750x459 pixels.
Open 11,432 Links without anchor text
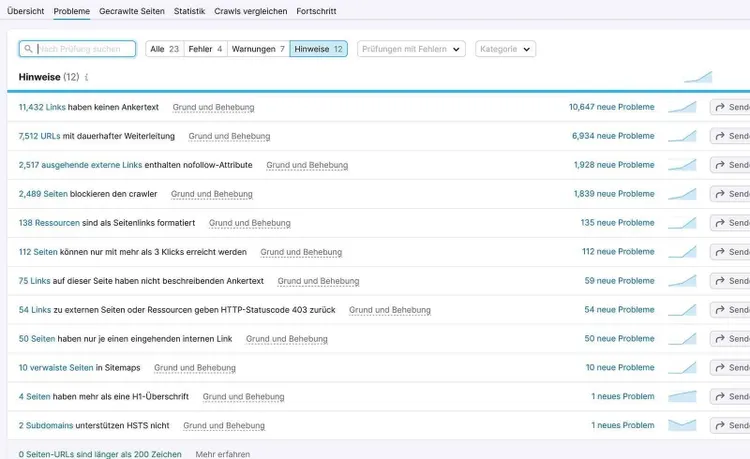click(42, 107)
